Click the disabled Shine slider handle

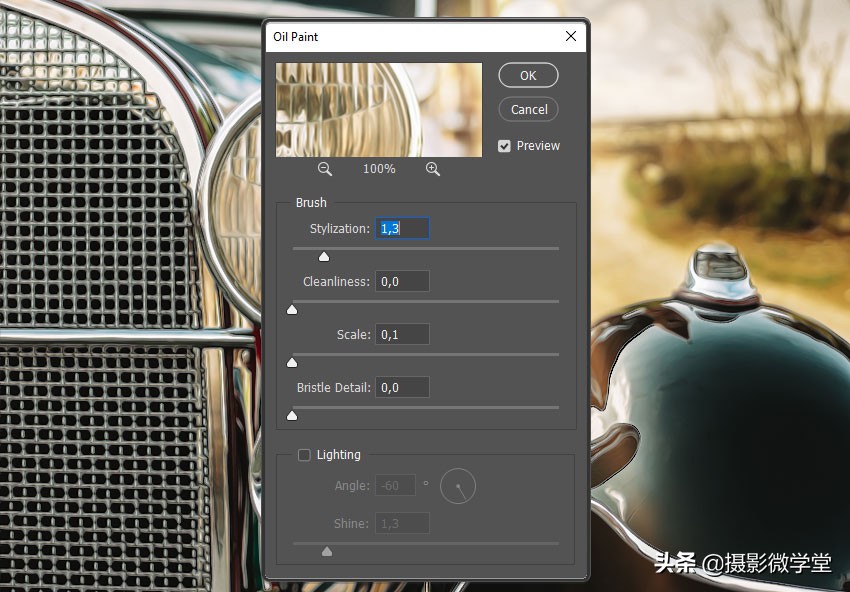(x=327, y=552)
